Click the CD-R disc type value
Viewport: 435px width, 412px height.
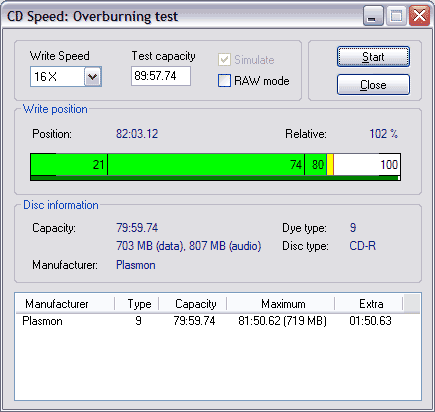pos(363,246)
